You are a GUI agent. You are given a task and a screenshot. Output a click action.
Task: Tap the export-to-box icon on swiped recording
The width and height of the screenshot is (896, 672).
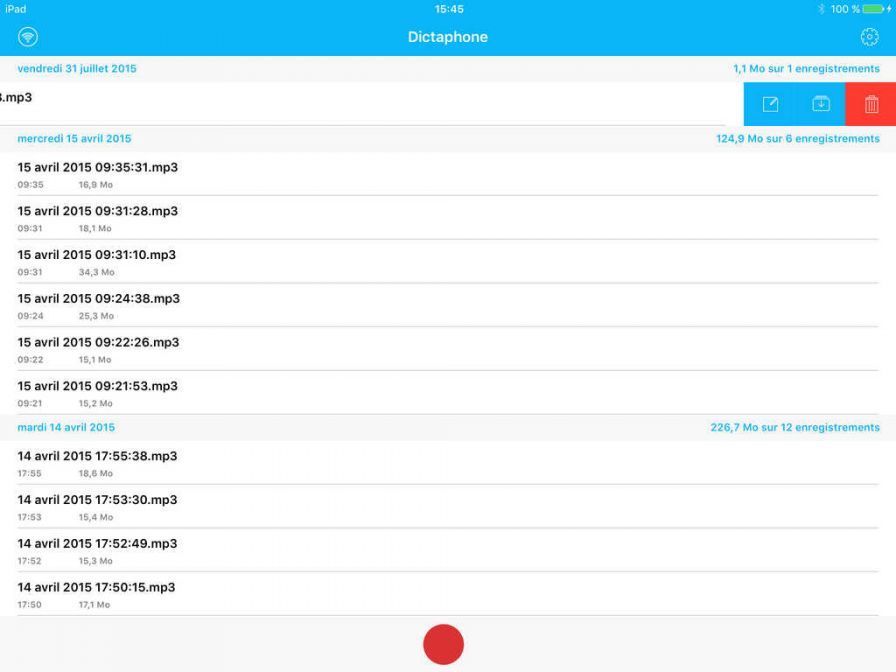[821, 104]
